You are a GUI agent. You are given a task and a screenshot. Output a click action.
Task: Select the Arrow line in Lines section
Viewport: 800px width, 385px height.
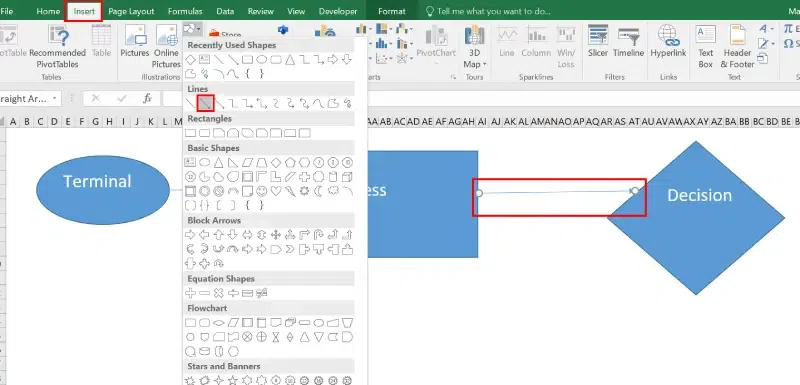tap(206, 104)
